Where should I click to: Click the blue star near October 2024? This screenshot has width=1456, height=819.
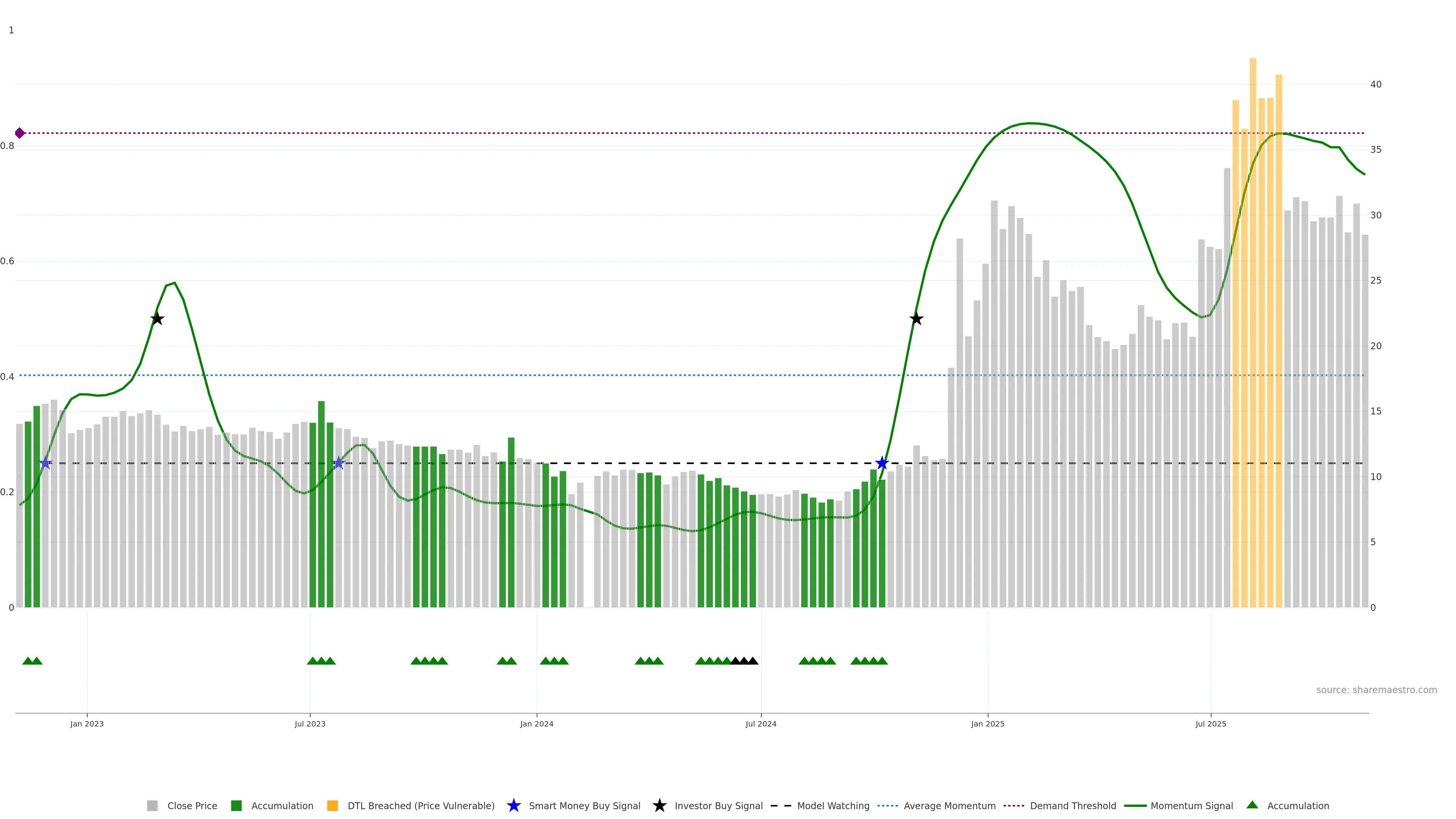(882, 463)
